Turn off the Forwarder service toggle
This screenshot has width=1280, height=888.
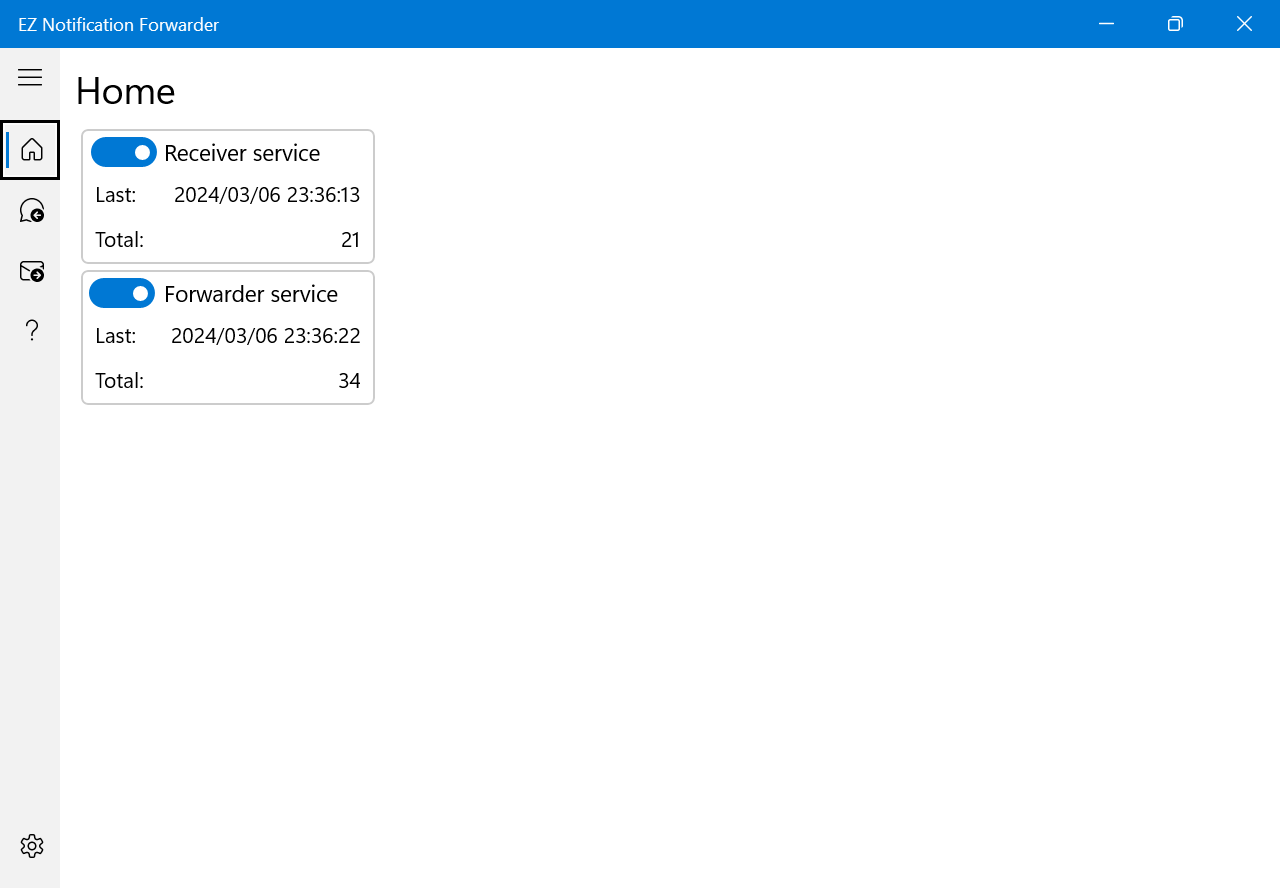[x=122, y=294]
